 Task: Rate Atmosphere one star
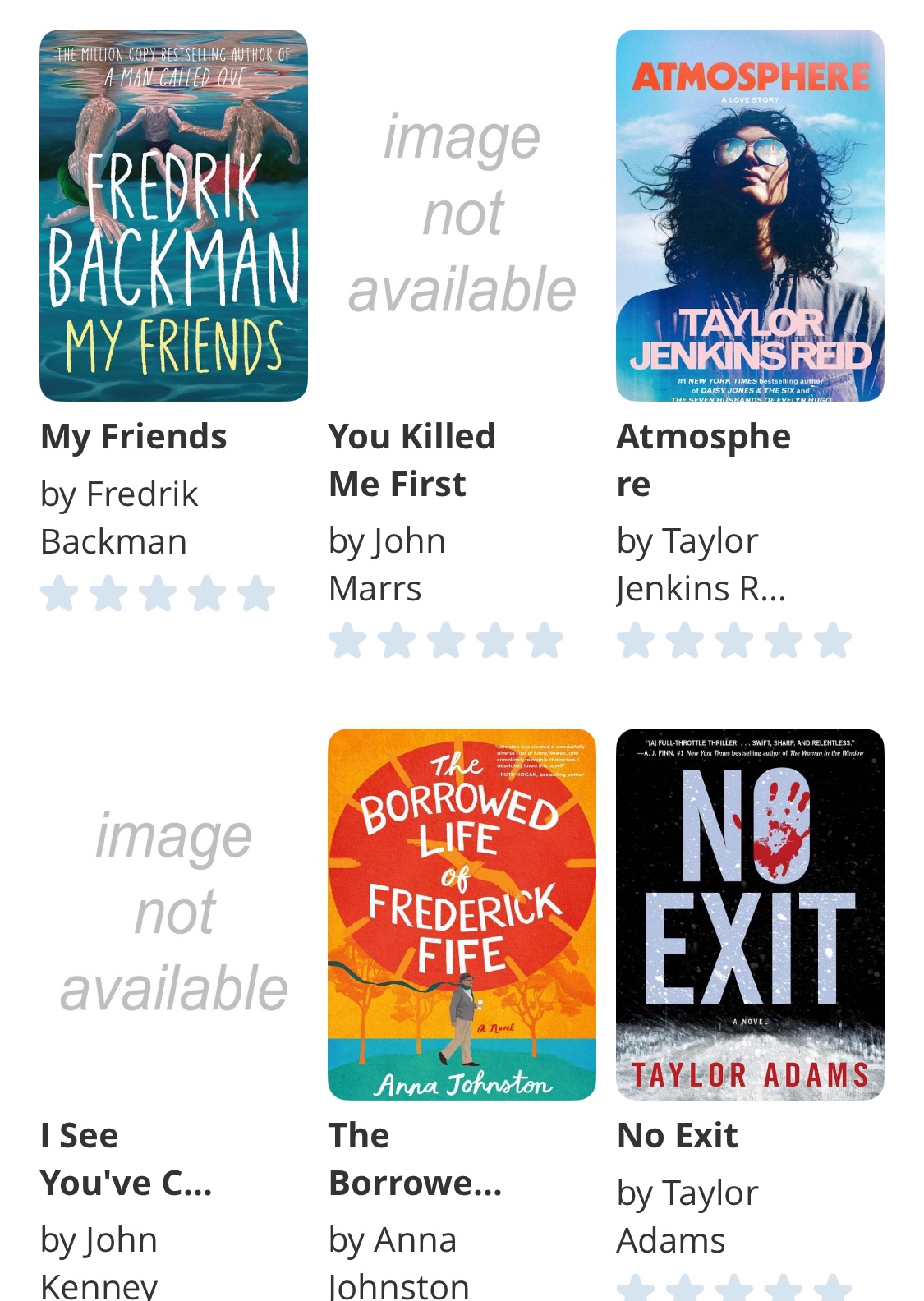[x=636, y=640]
